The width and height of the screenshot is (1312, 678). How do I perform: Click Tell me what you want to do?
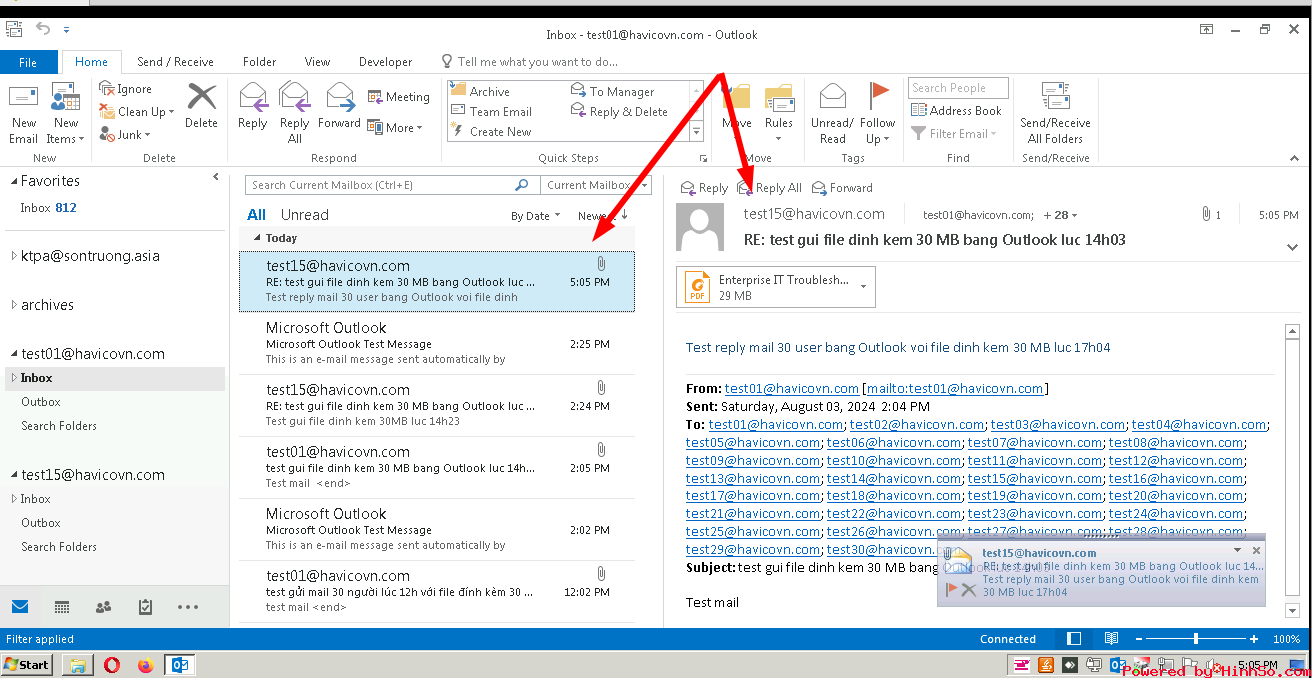538,62
